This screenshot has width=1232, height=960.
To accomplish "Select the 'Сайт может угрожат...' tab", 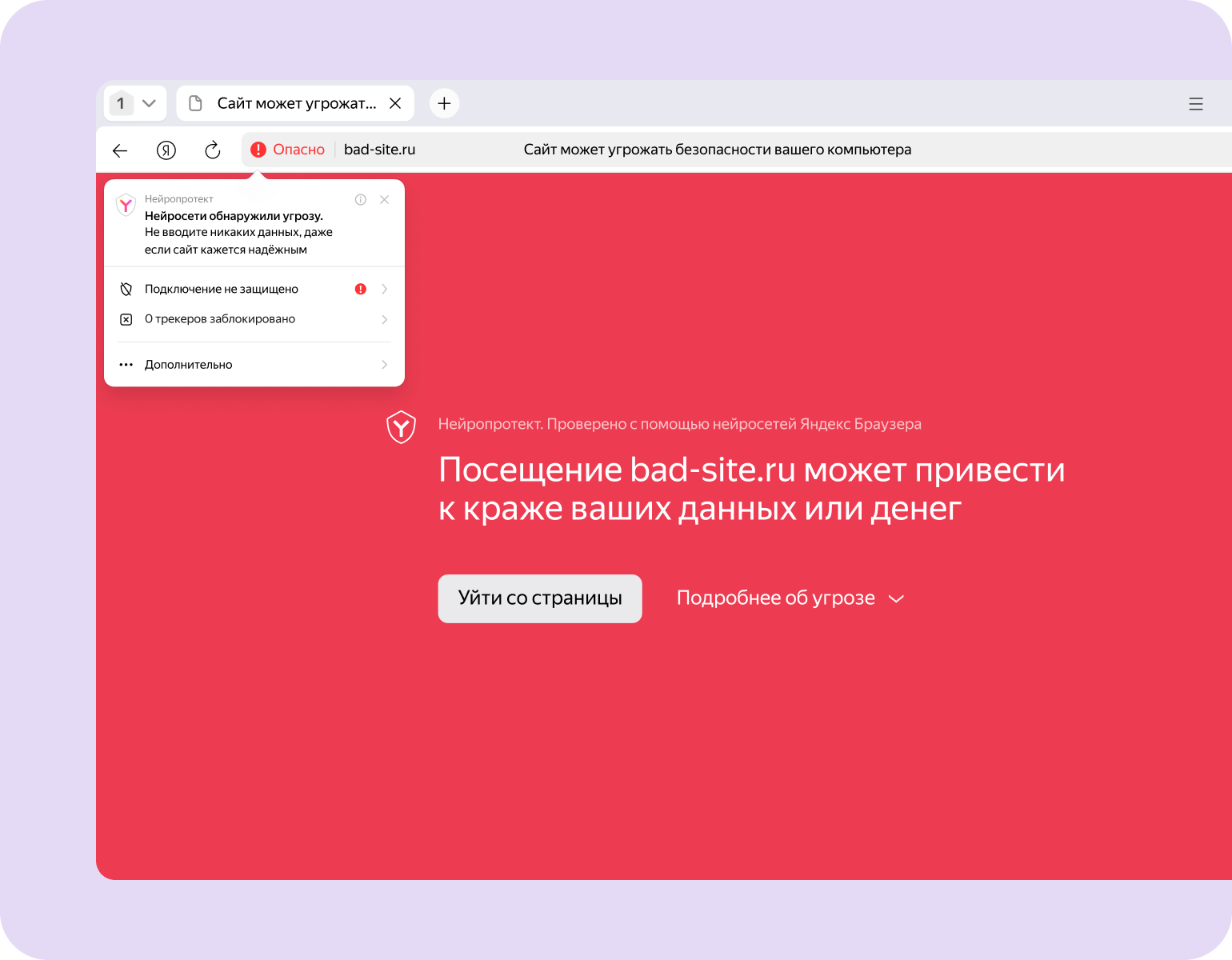I will coord(295,103).
